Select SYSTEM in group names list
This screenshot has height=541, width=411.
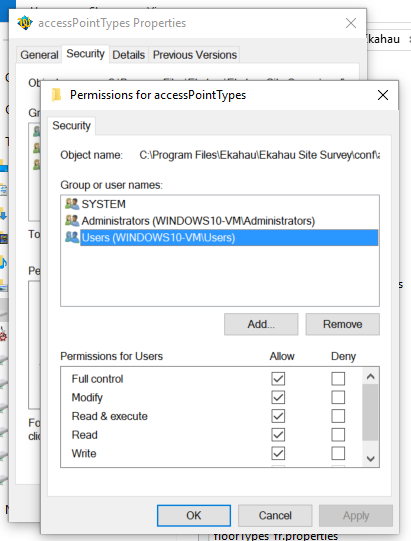pos(104,204)
